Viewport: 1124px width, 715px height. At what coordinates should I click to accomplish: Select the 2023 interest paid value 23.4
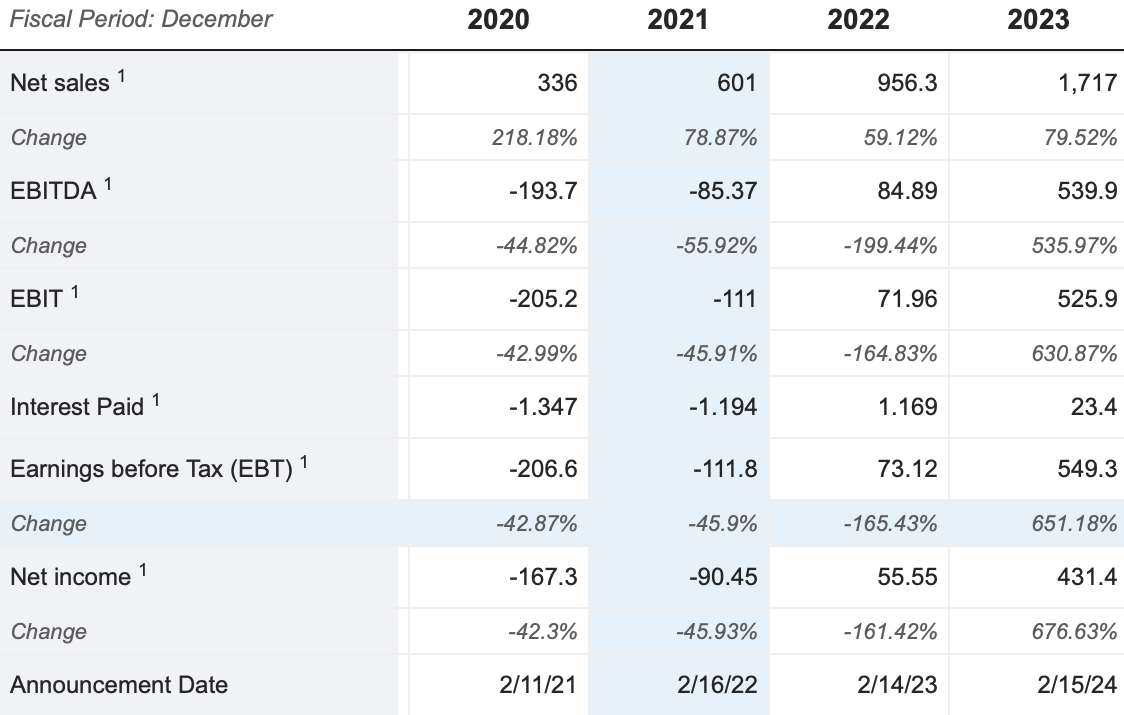click(1097, 407)
